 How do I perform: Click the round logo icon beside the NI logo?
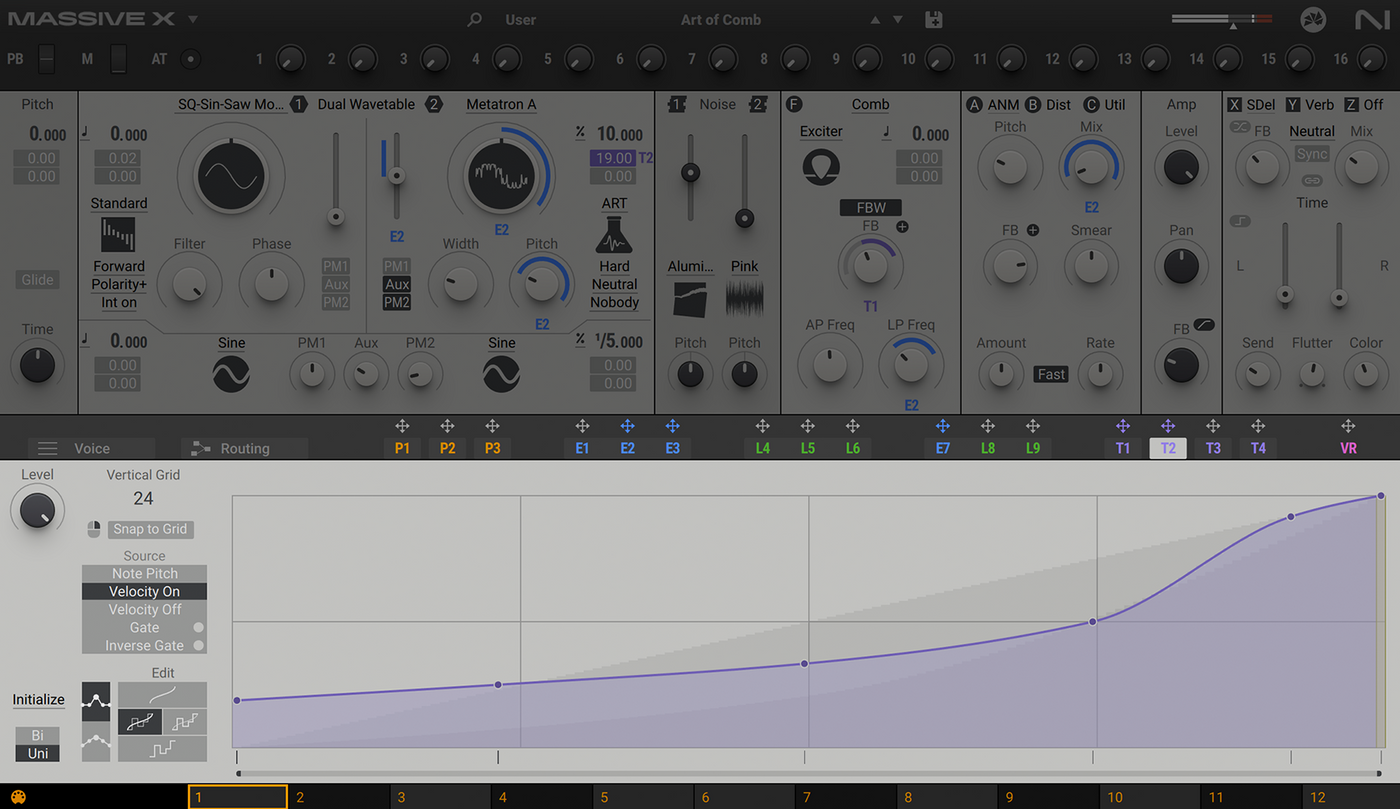1313,20
